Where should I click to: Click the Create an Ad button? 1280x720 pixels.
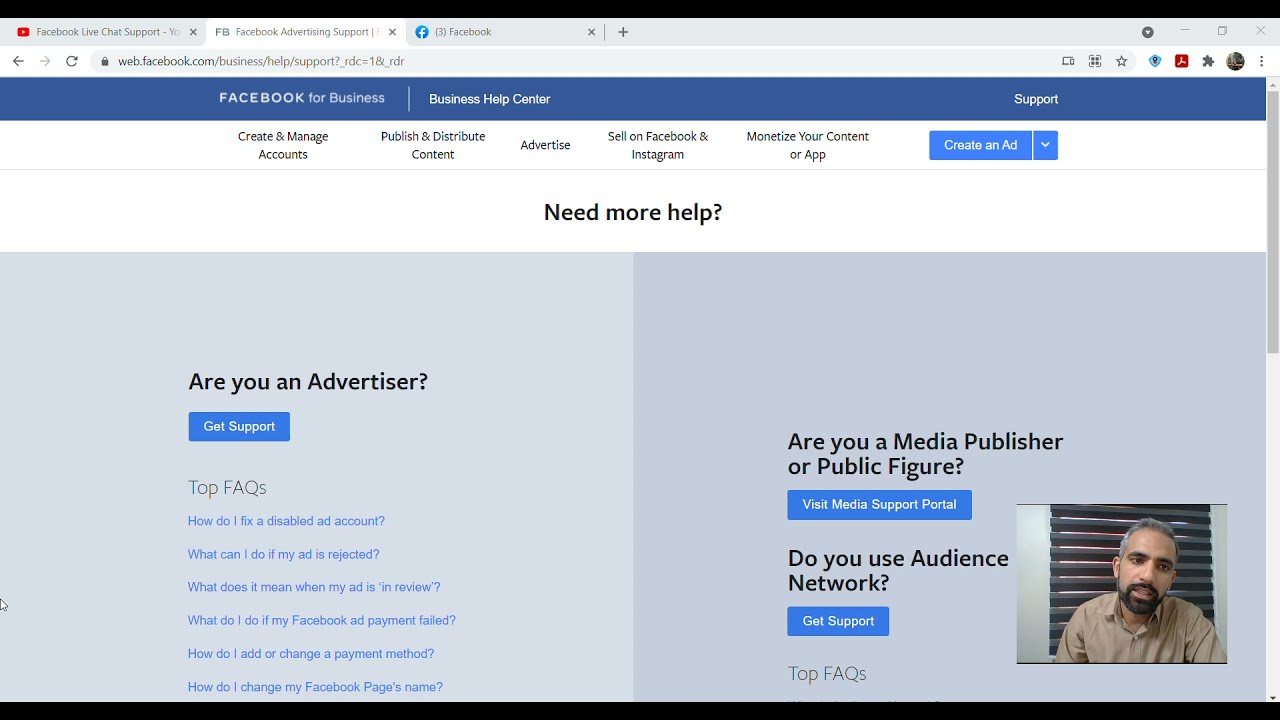(980, 145)
